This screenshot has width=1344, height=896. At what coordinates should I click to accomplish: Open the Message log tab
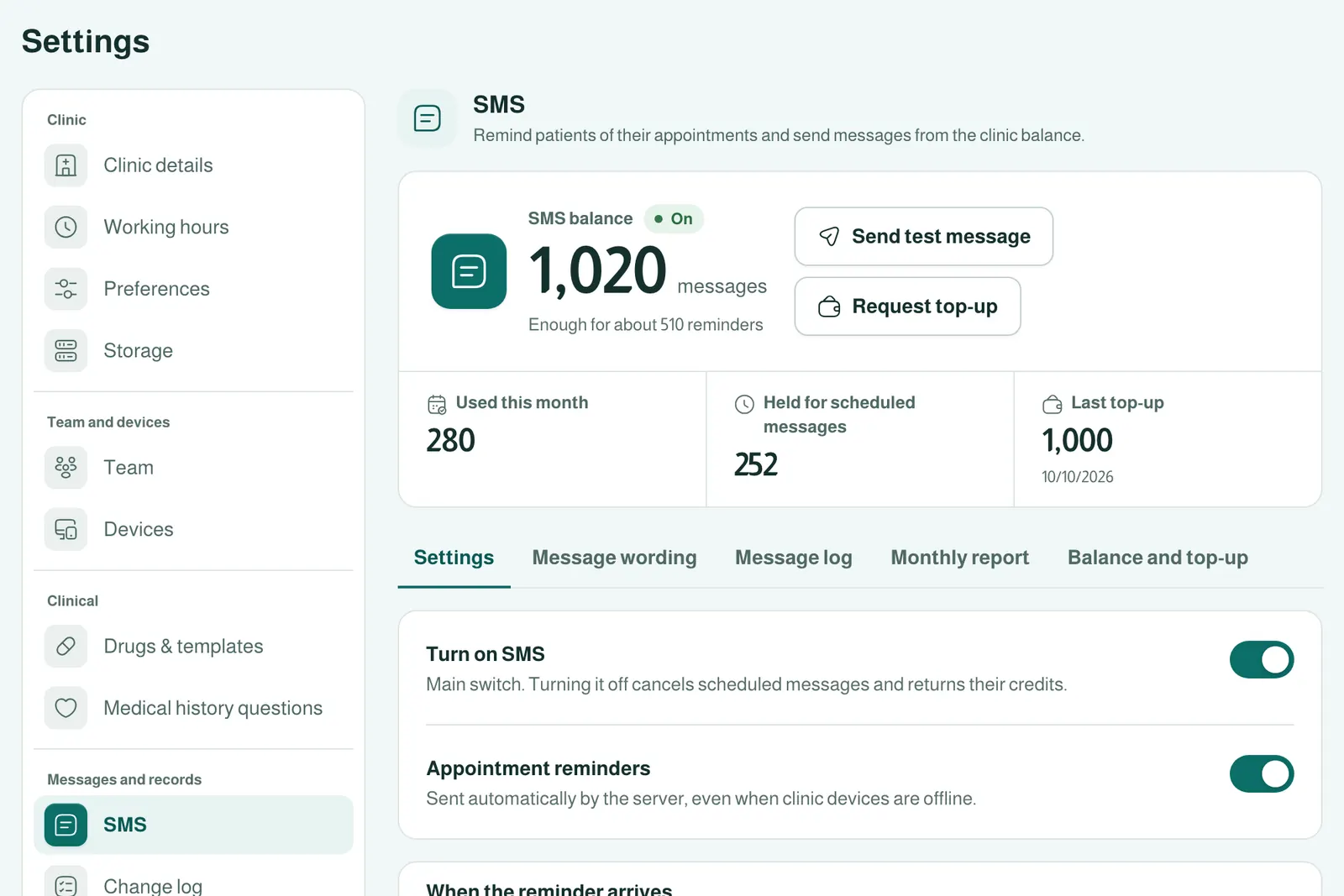pos(794,558)
